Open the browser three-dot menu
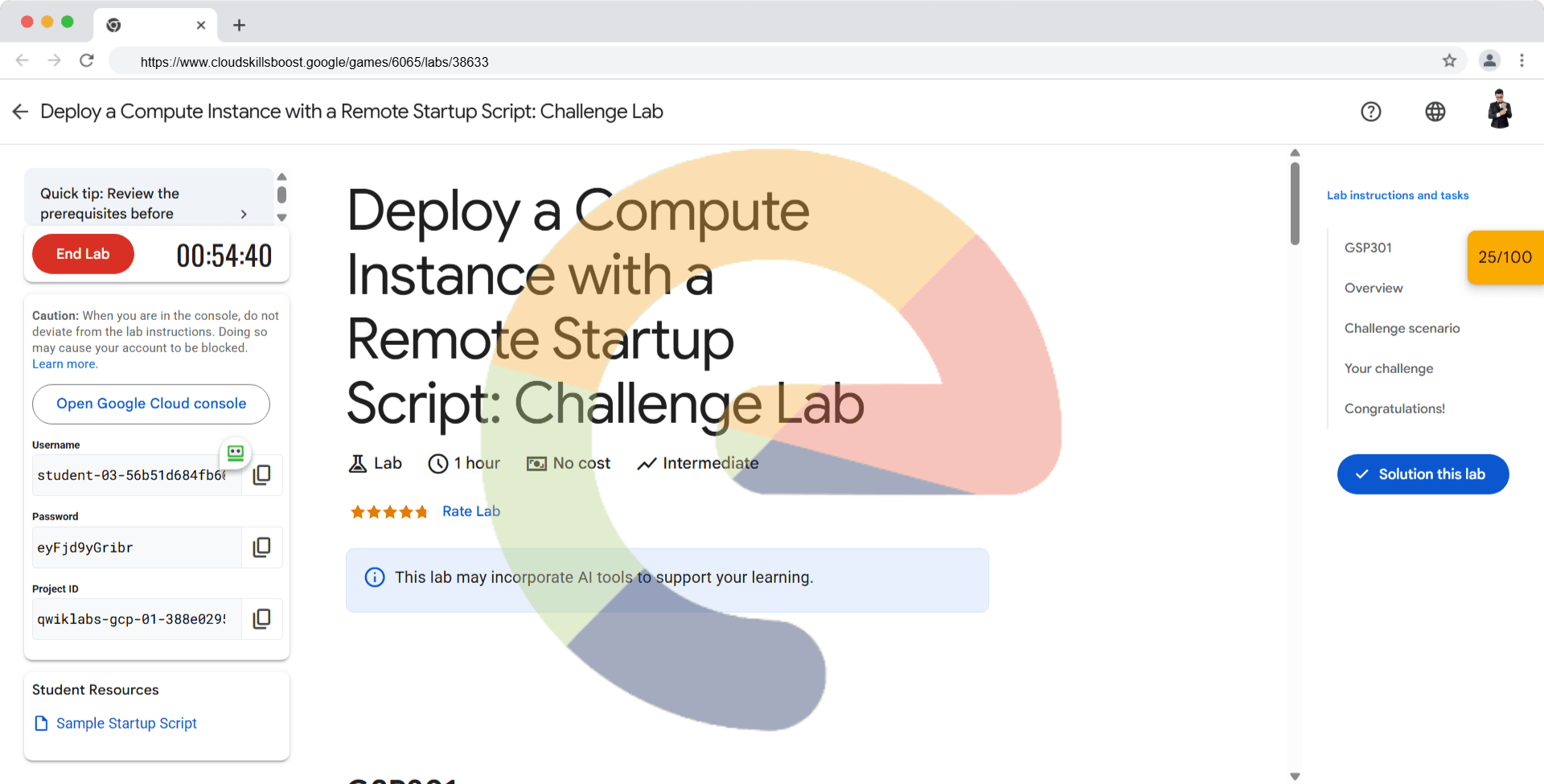Image resolution: width=1544 pixels, height=784 pixels. click(x=1521, y=60)
